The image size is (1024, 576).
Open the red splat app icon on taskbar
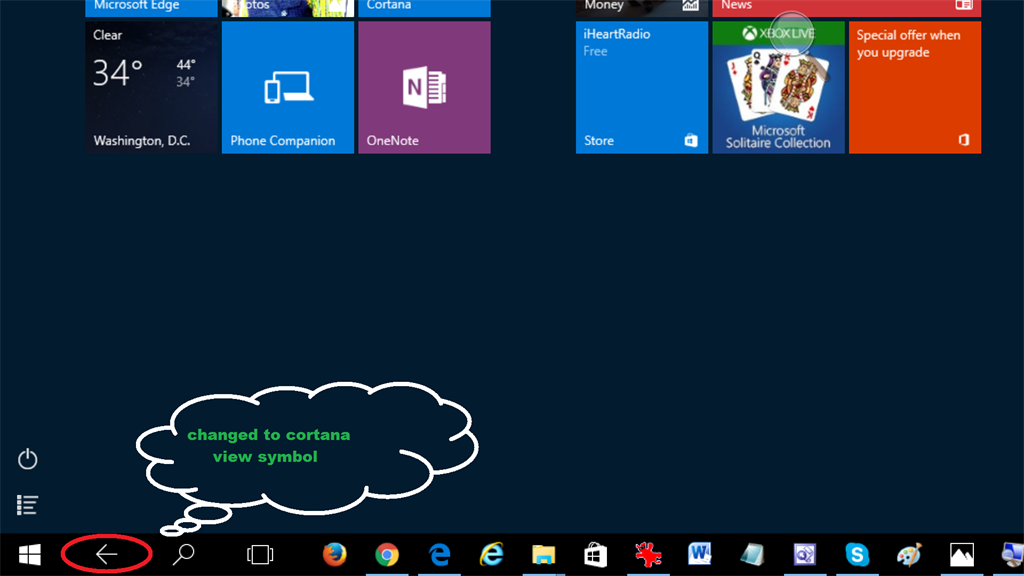[648, 554]
